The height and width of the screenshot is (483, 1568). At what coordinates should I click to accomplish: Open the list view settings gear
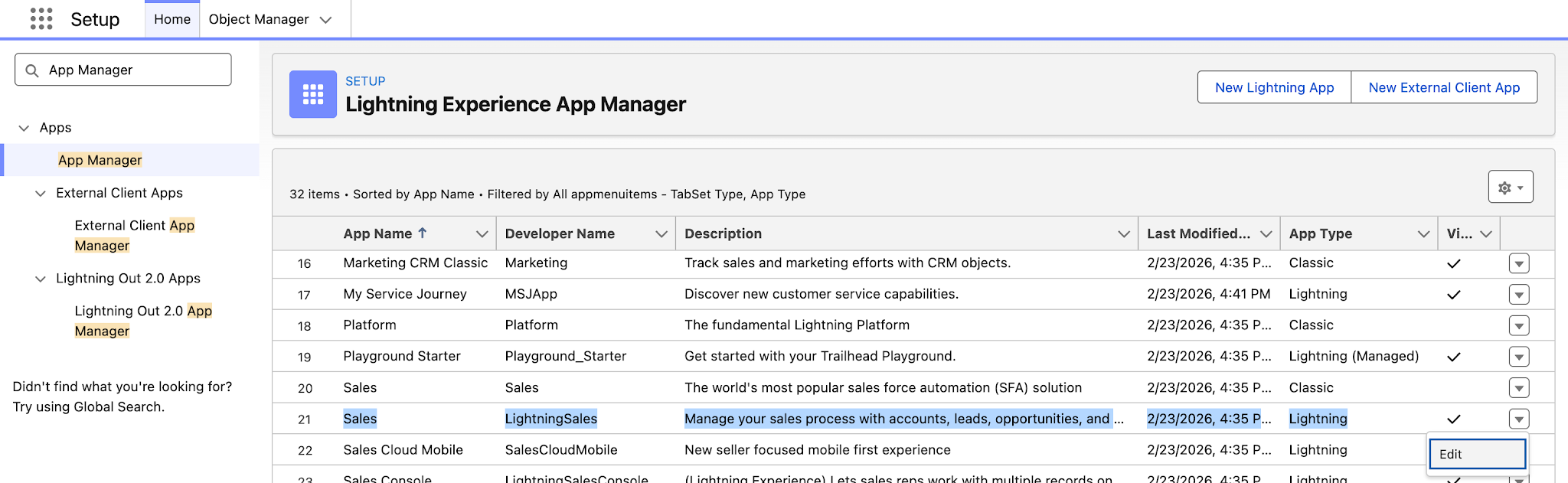(x=1510, y=187)
